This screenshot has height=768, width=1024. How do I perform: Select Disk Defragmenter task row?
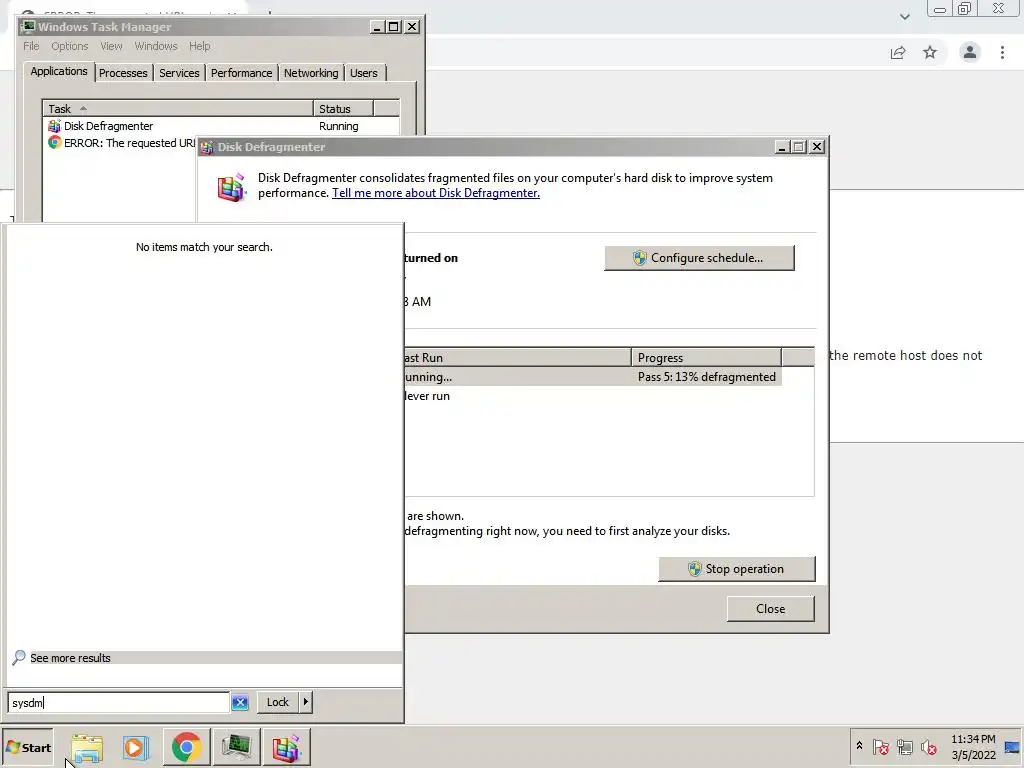(222, 126)
